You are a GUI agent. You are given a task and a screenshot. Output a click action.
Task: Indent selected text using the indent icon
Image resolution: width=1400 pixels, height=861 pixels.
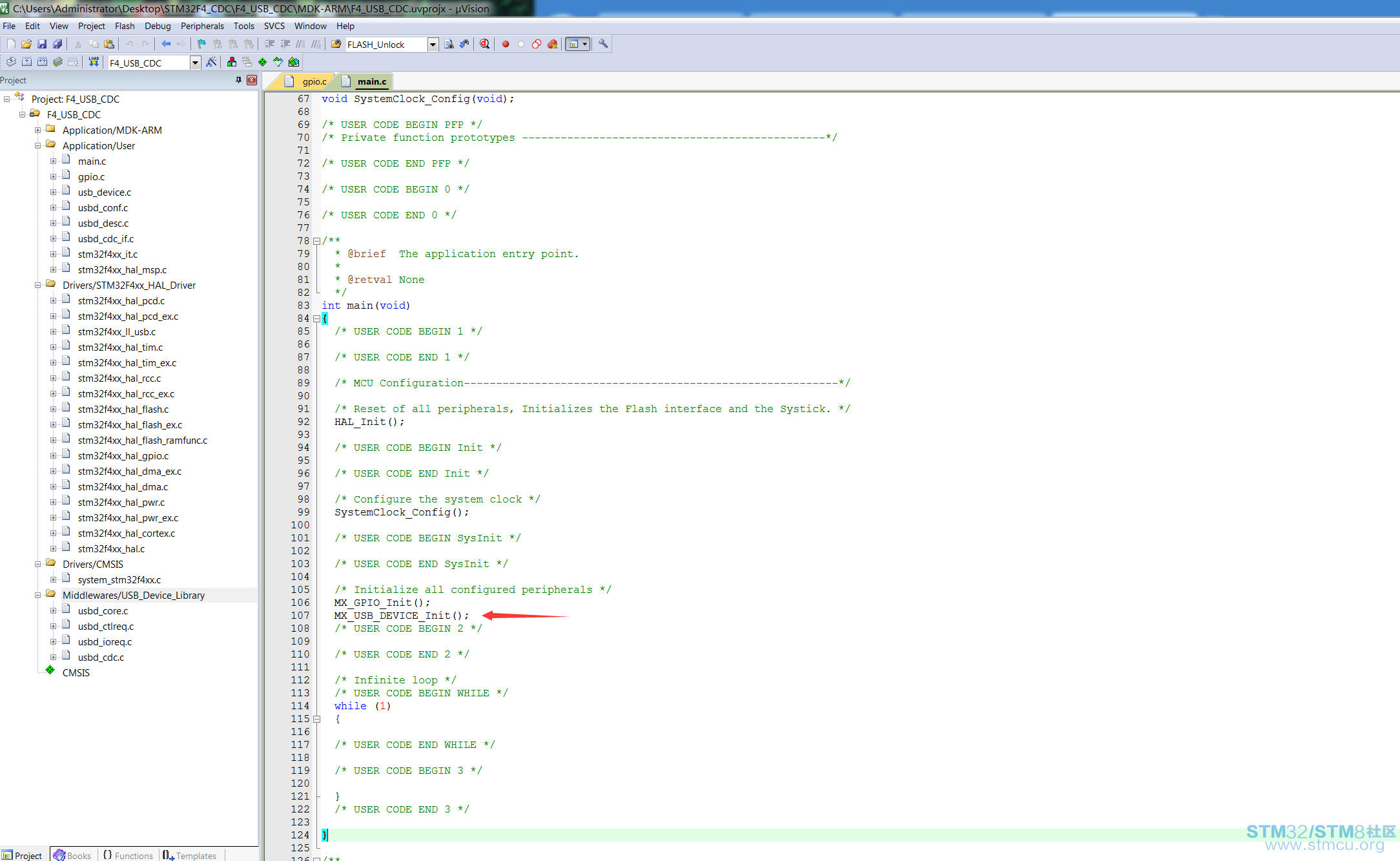[269, 44]
